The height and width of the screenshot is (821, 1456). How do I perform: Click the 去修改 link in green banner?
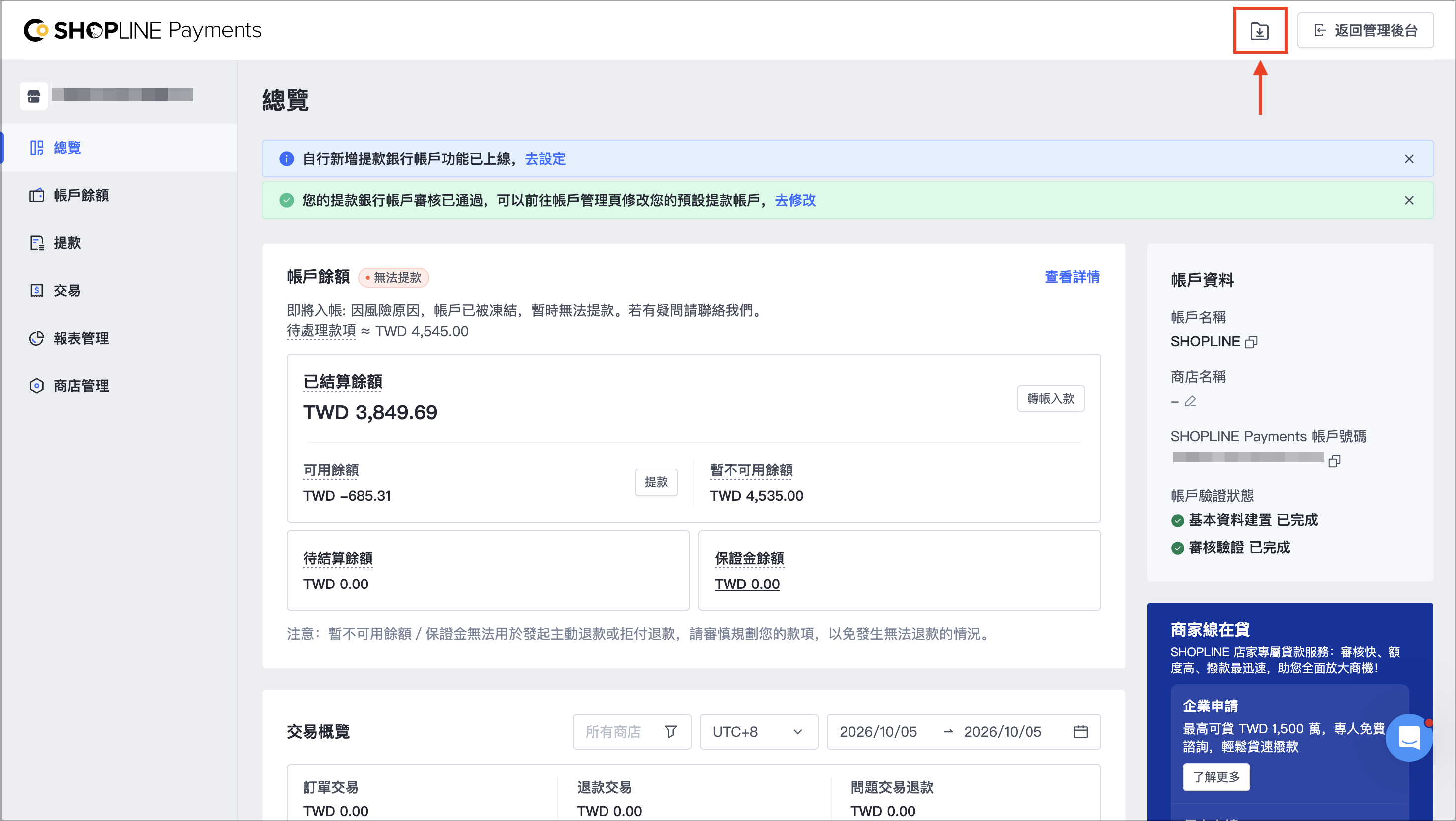(795, 201)
